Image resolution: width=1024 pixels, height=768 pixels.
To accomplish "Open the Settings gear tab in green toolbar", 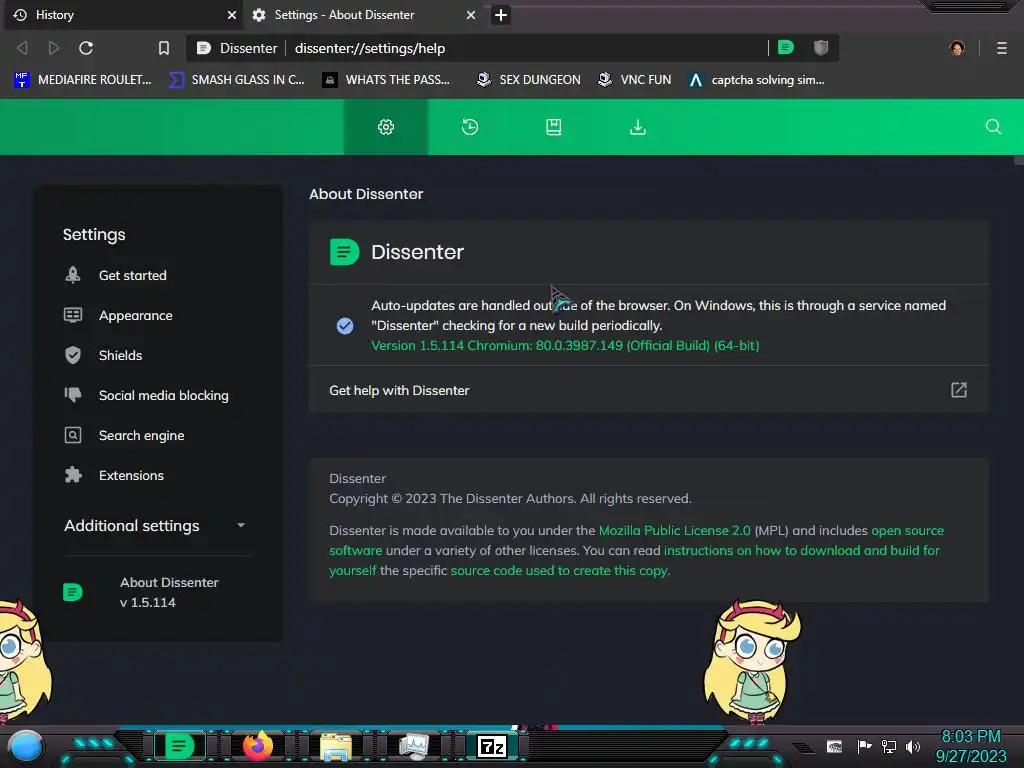I will pyautogui.click(x=386, y=127).
